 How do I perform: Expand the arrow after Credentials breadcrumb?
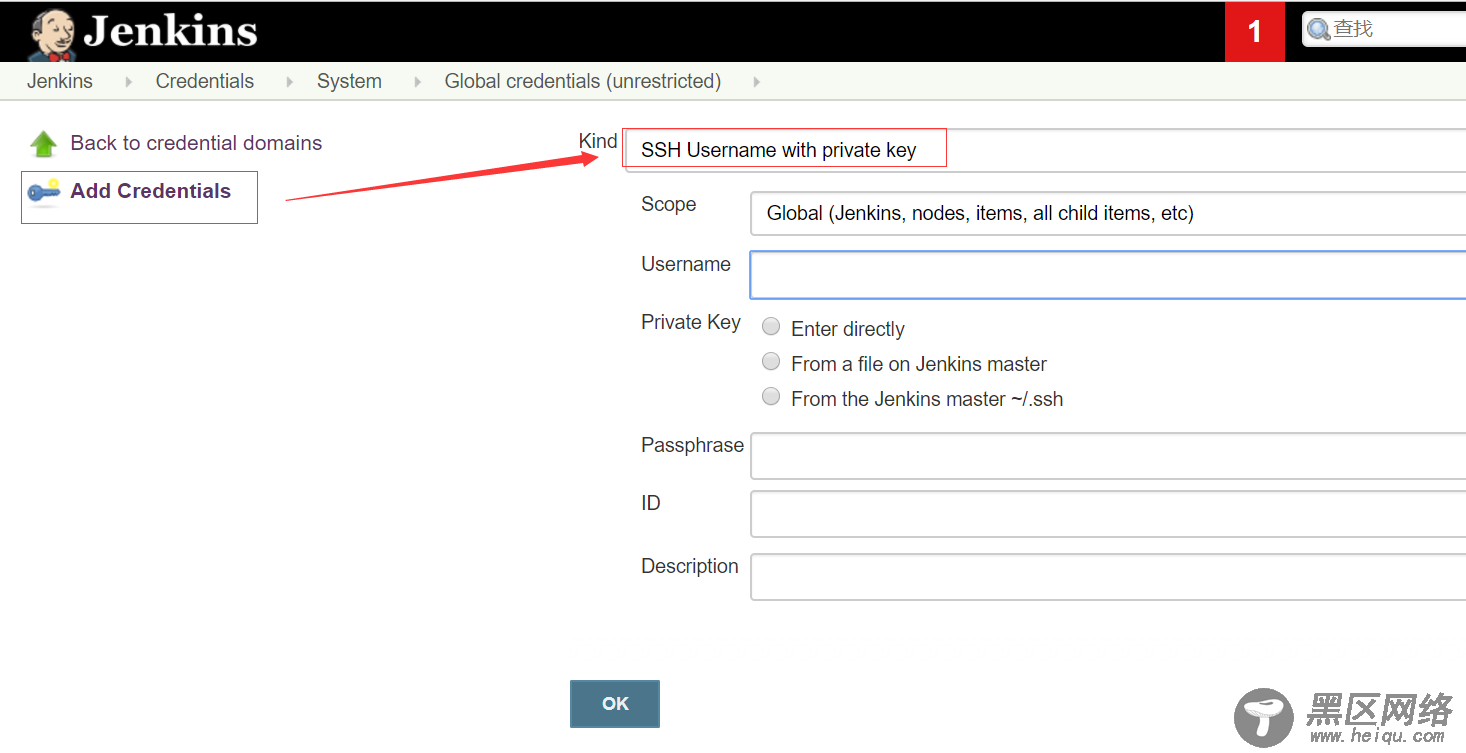(290, 82)
